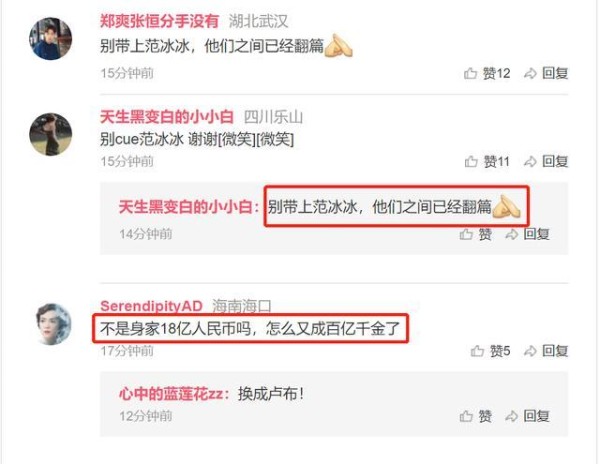Image resolution: width=600 pixels, height=464 pixels.
Task: View avatar of 郑爽张恒分手没有
Action: pyautogui.click(x=51, y=39)
